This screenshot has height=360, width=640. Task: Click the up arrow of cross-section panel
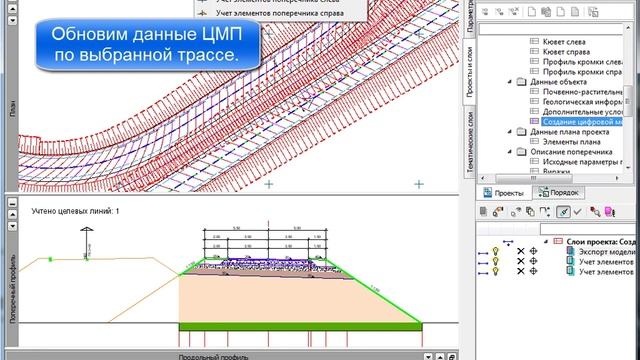pos(13,214)
